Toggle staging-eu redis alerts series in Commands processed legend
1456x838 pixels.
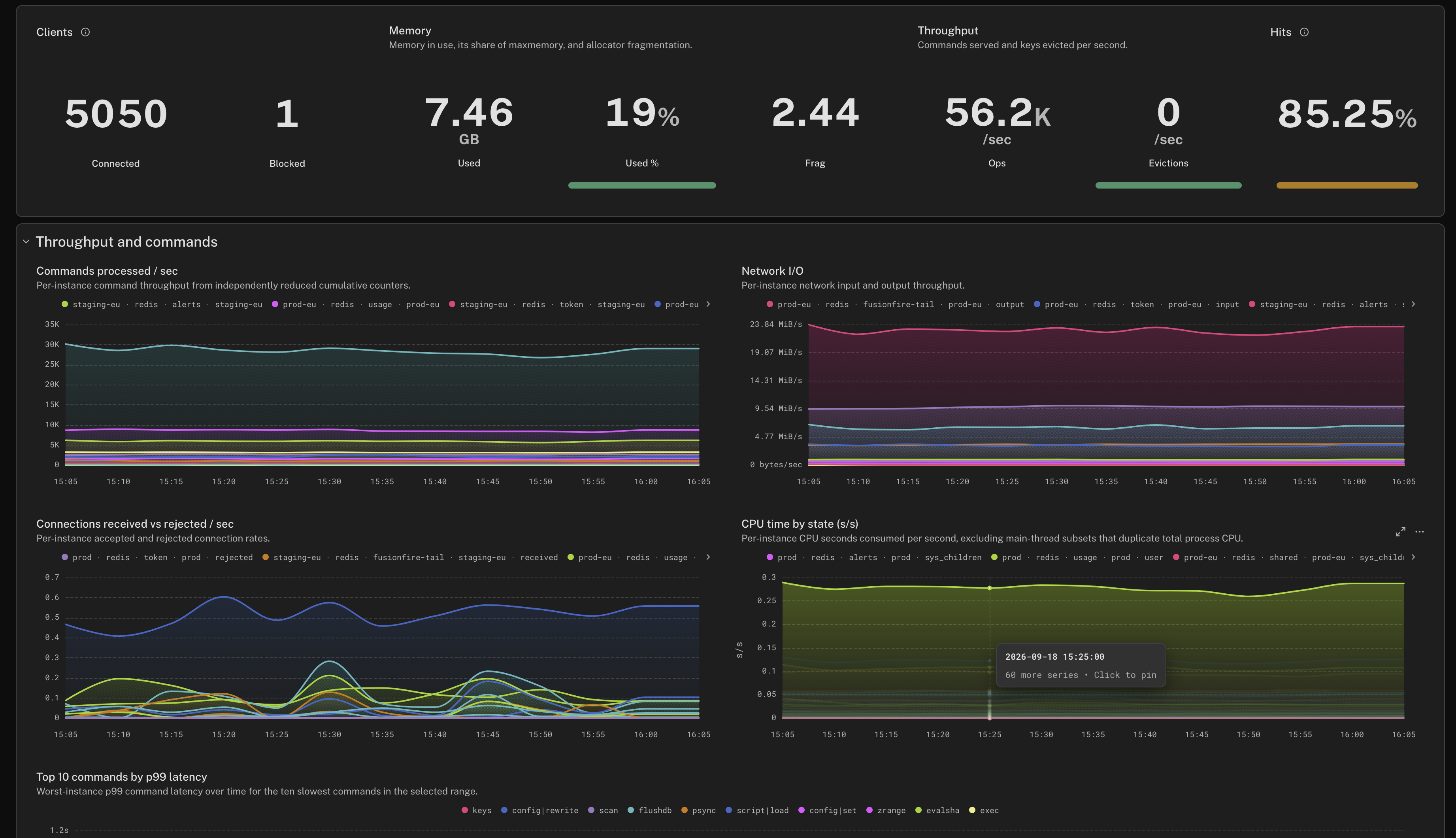[x=162, y=304]
